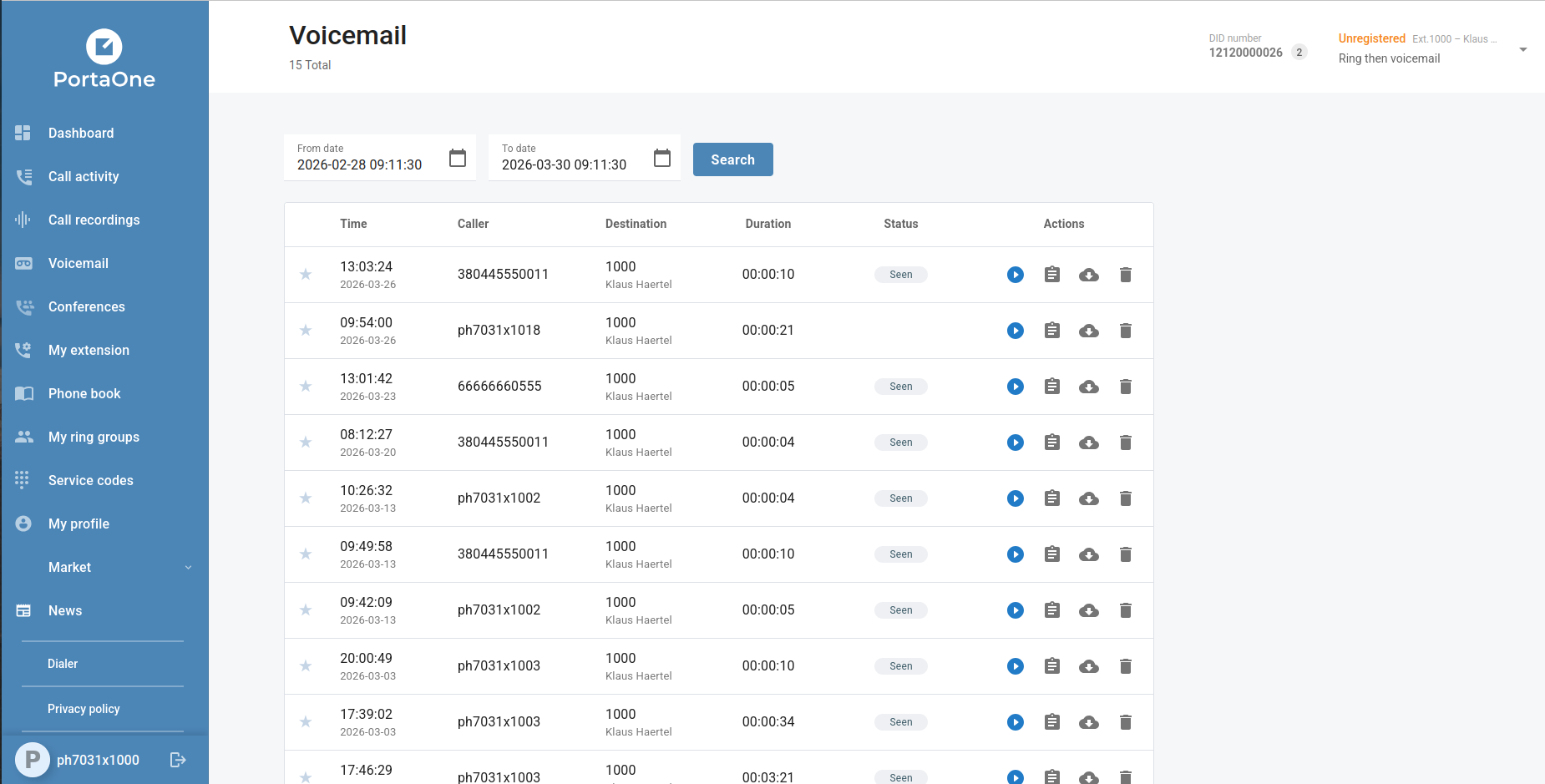Open the To date calendar picker
Viewport: 1545px width, 784px height.
[661, 158]
